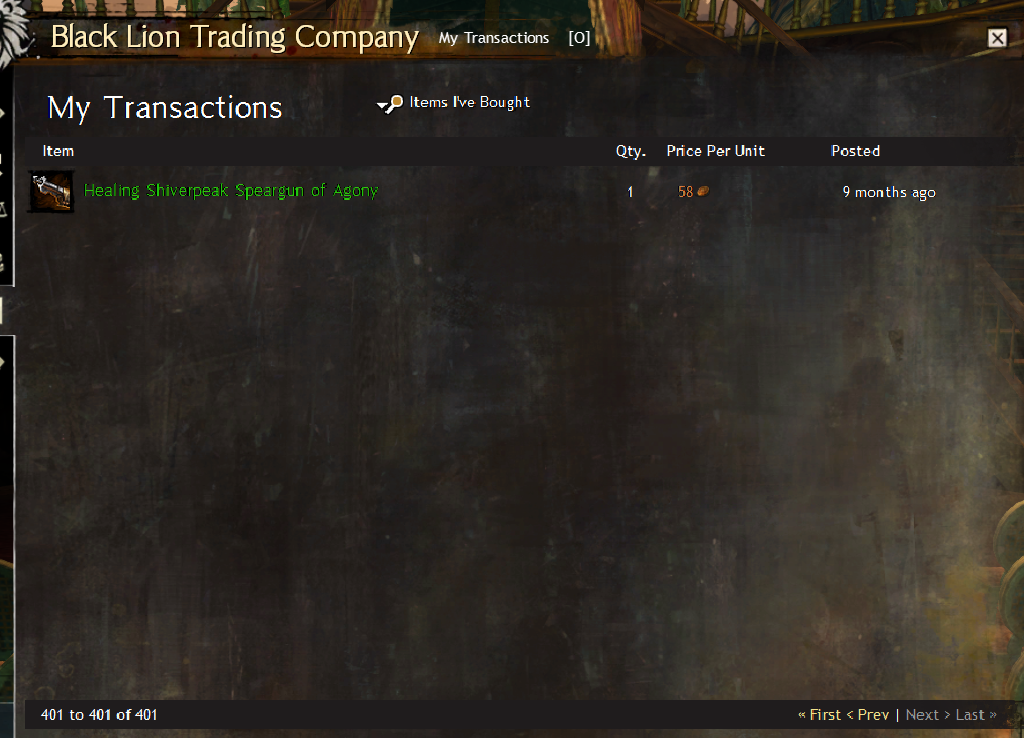Open Healing Shiverpeak Speargun of Agony link
This screenshot has width=1024, height=738.
[x=231, y=191]
